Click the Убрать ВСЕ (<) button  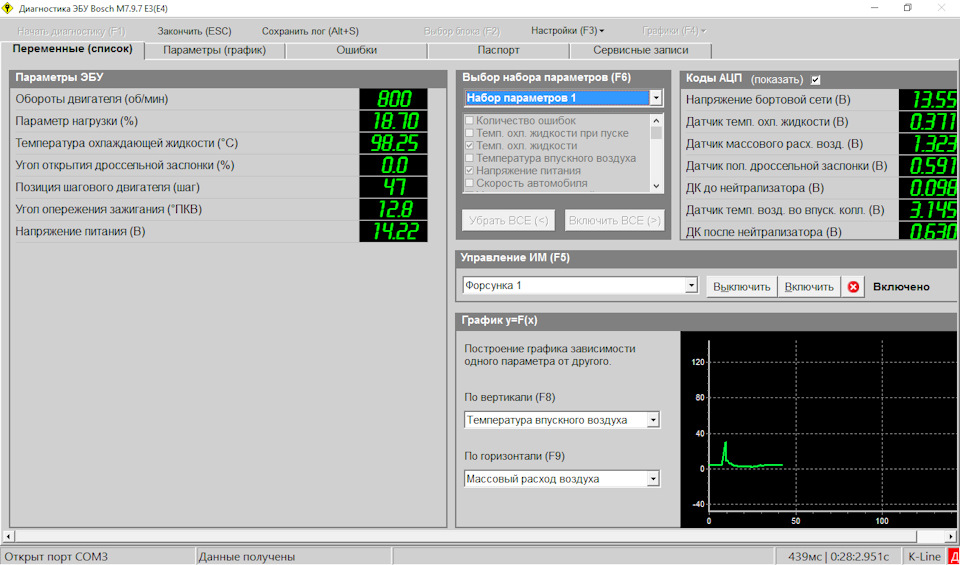point(508,220)
